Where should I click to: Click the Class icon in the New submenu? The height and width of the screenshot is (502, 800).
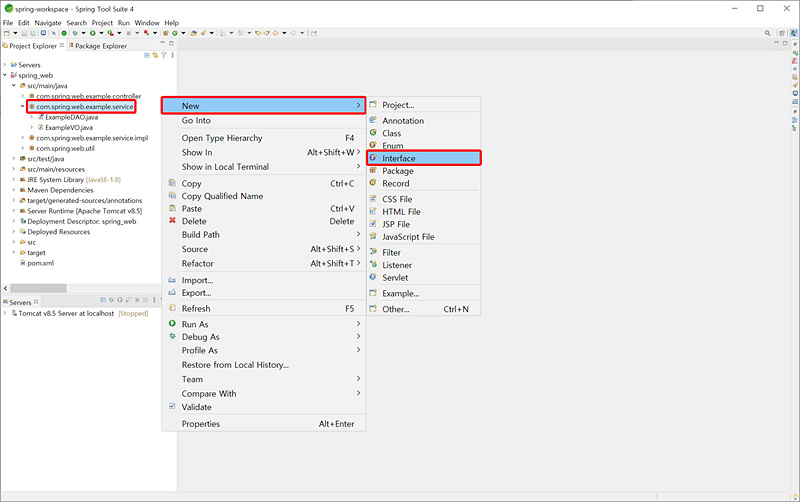[373, 133]
